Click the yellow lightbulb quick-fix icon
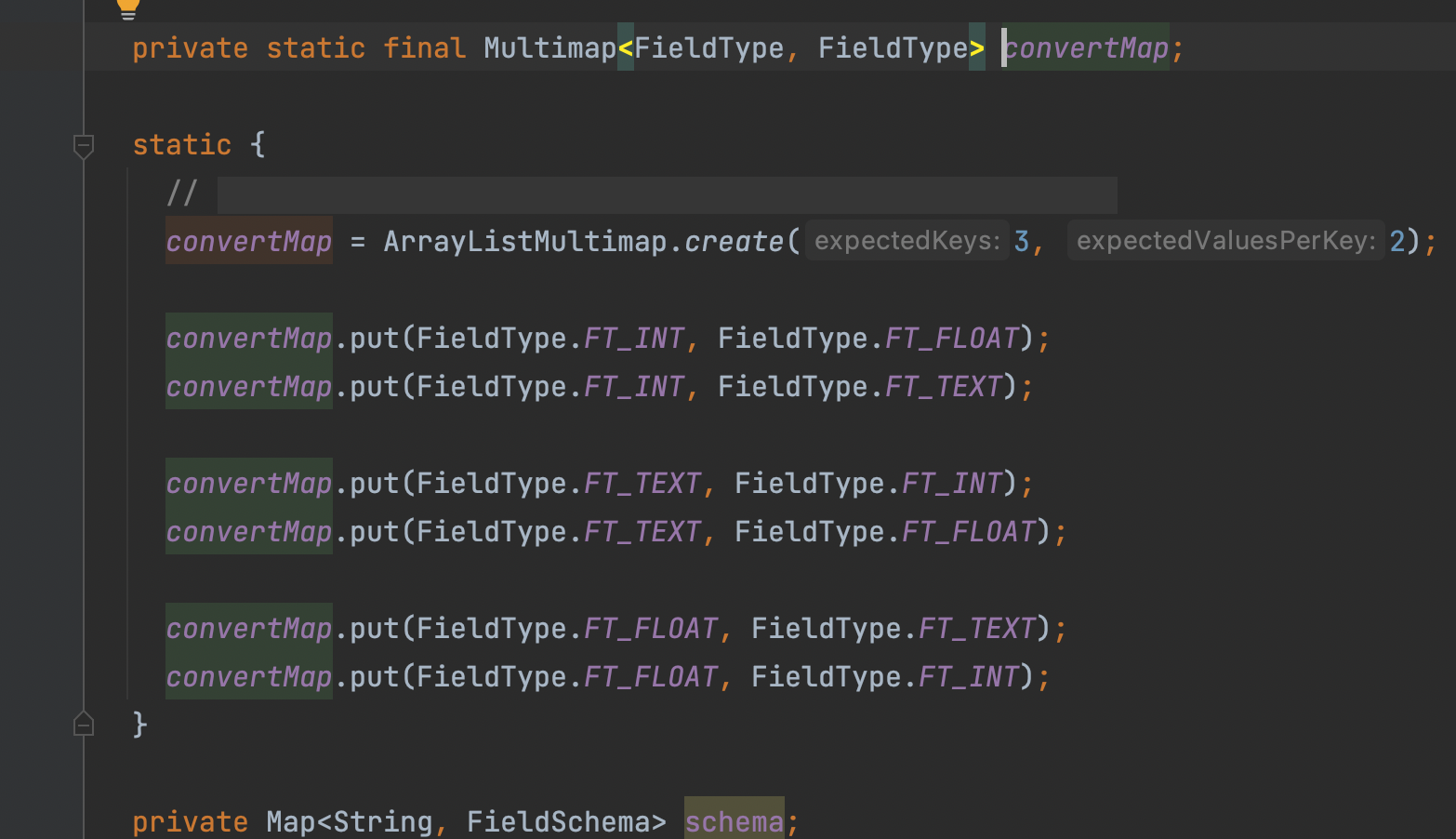The height and width of the screenshot is (839, 1456). coord(128,8)
